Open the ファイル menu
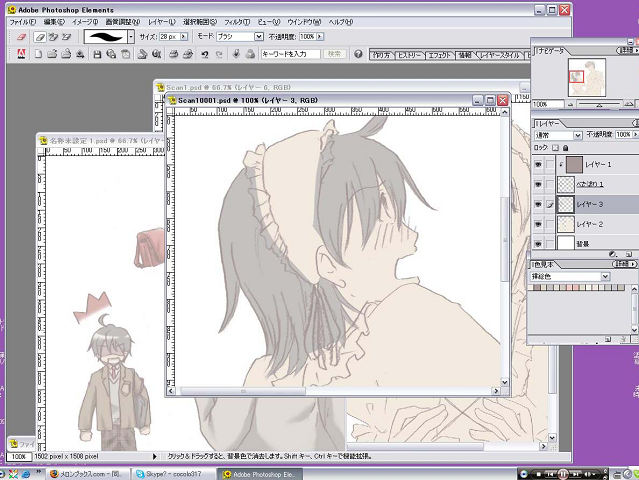639x480 pixels. [23, 22]
